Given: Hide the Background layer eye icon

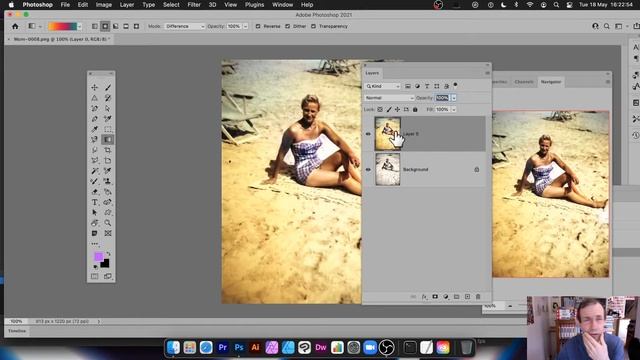Looking at the screenshot, I should click(368, 169).
